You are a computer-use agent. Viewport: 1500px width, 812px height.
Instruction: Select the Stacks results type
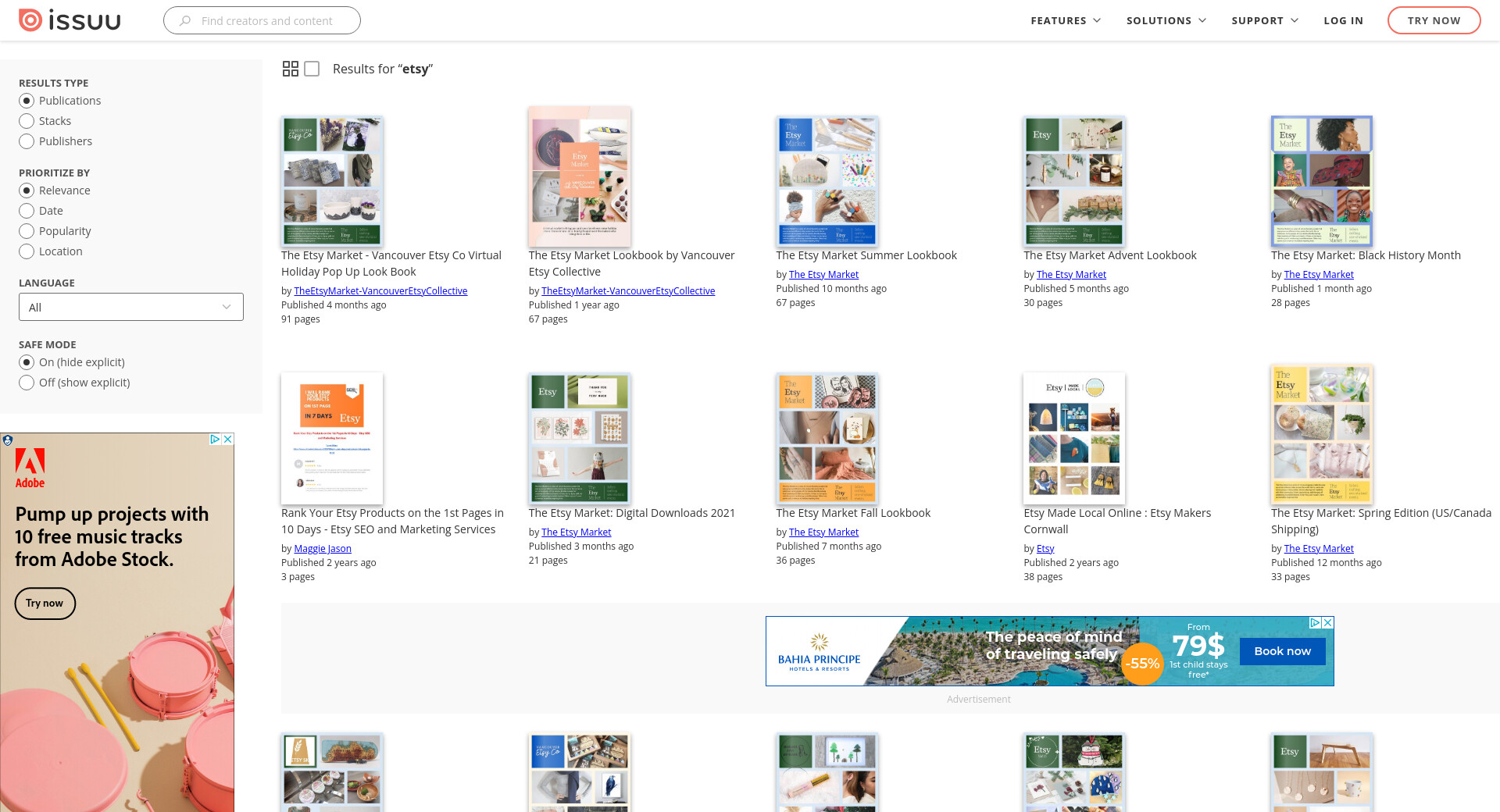pyautogui.click(x=27, y=121)
